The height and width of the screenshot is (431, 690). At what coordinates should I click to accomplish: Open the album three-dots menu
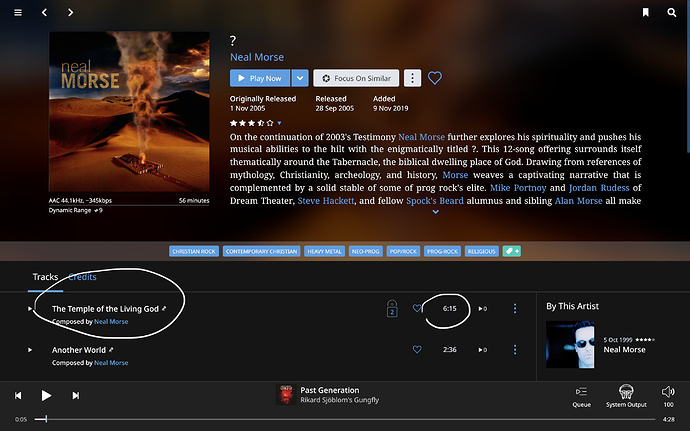[x=412, y=78]
